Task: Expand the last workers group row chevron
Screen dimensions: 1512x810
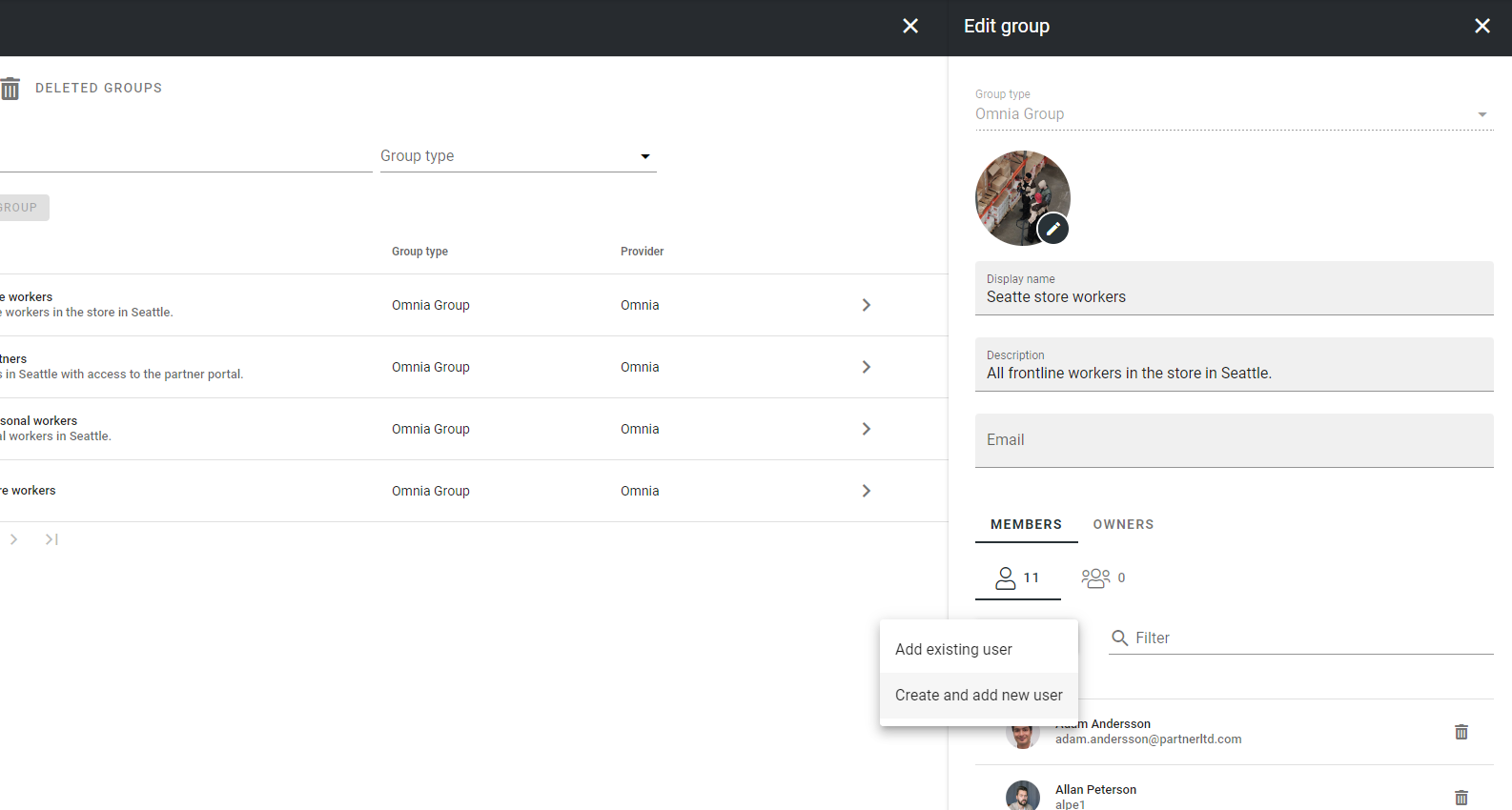Action: [x=866, y=491]
